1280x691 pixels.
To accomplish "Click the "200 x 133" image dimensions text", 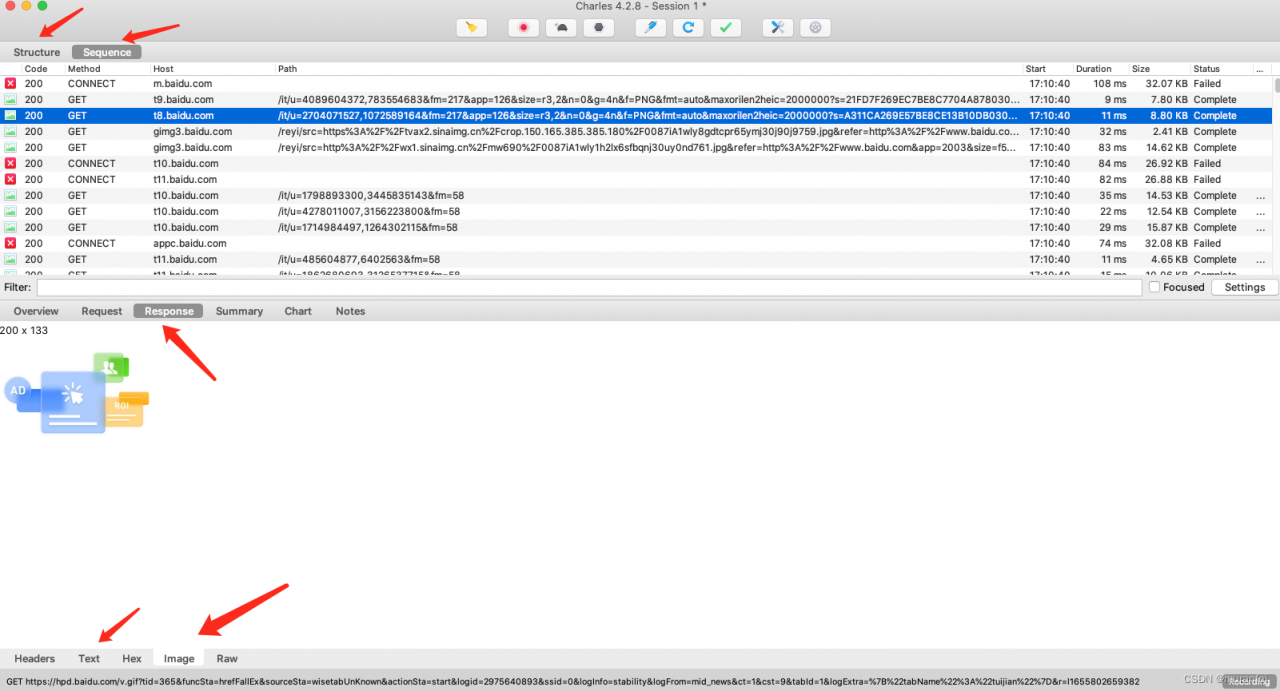I will pyautogui.click(x=24, y=330).
